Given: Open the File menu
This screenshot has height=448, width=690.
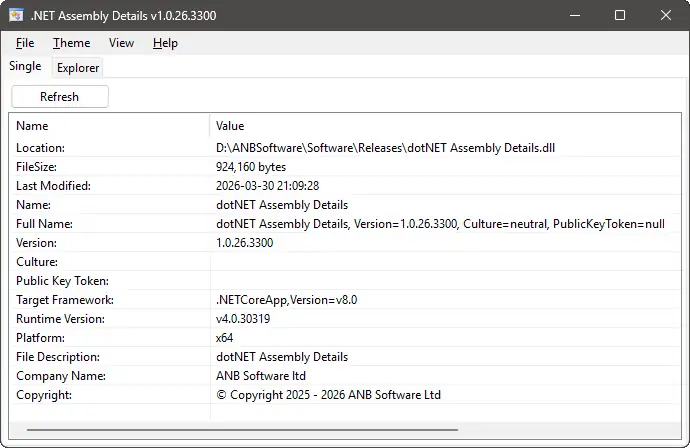Looking at the screenshot, I should [25, 43].
